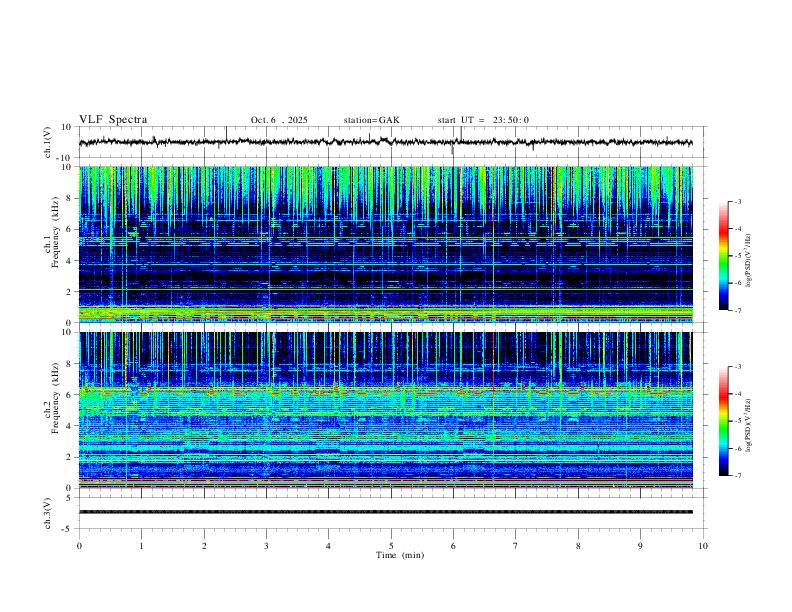Click the ch.1 voltage waveform trace

[x=386, y=142]
